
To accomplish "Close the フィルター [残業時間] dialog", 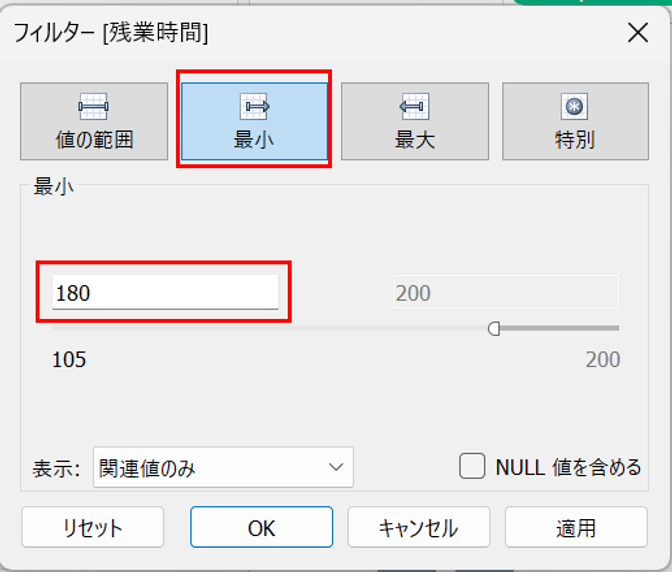I will coord(638,33).
